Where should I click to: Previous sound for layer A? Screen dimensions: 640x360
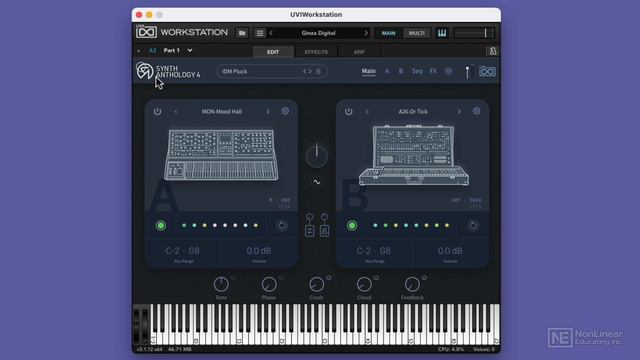click(x=176, y=111)
